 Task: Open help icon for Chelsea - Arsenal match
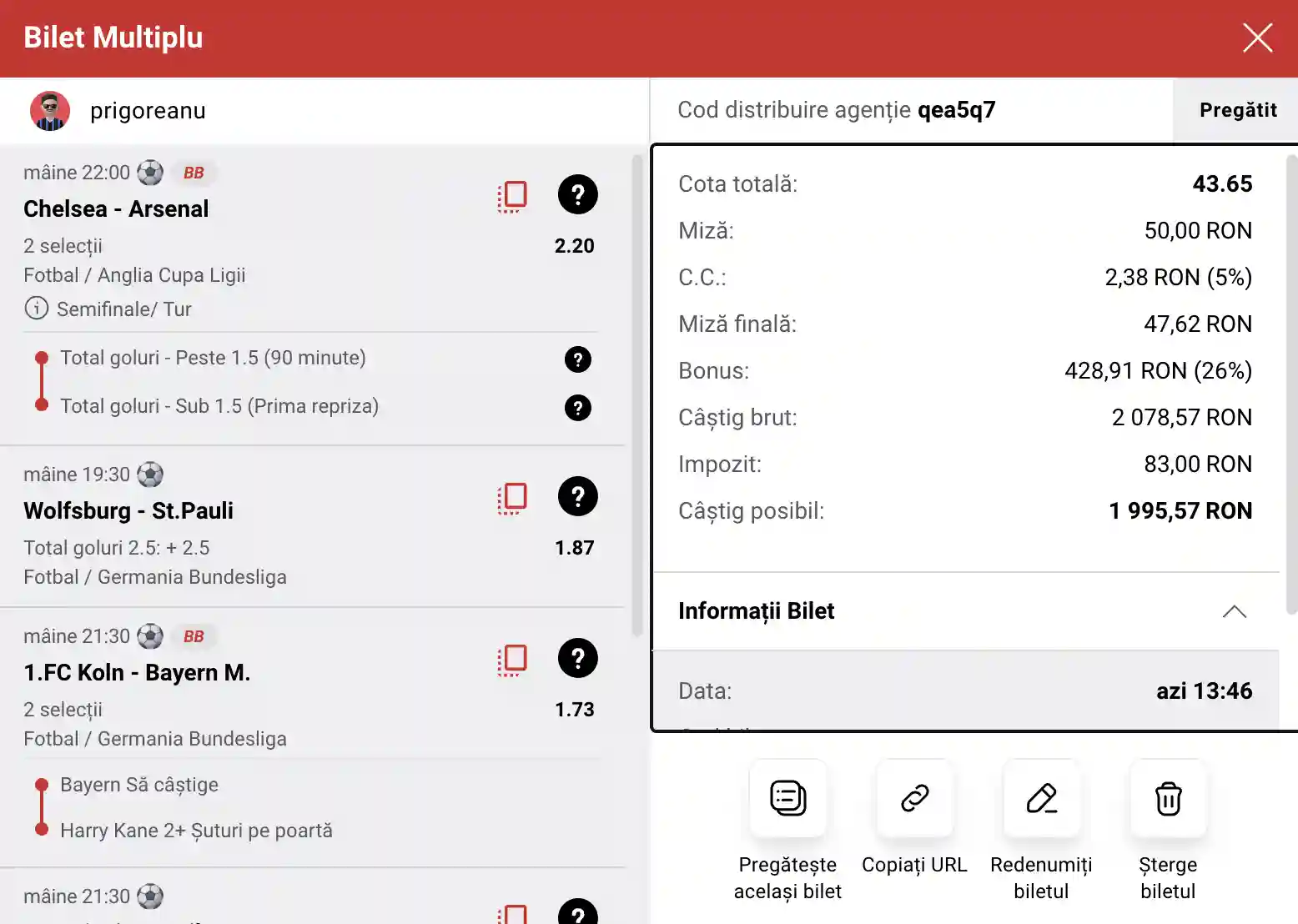tap(577, 195)
